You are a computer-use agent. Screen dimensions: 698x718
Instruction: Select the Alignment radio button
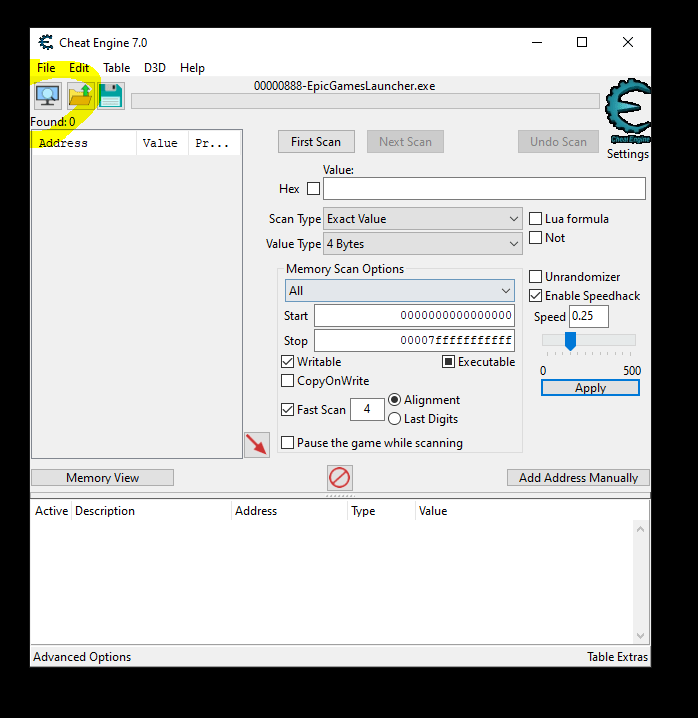[394, 400]
